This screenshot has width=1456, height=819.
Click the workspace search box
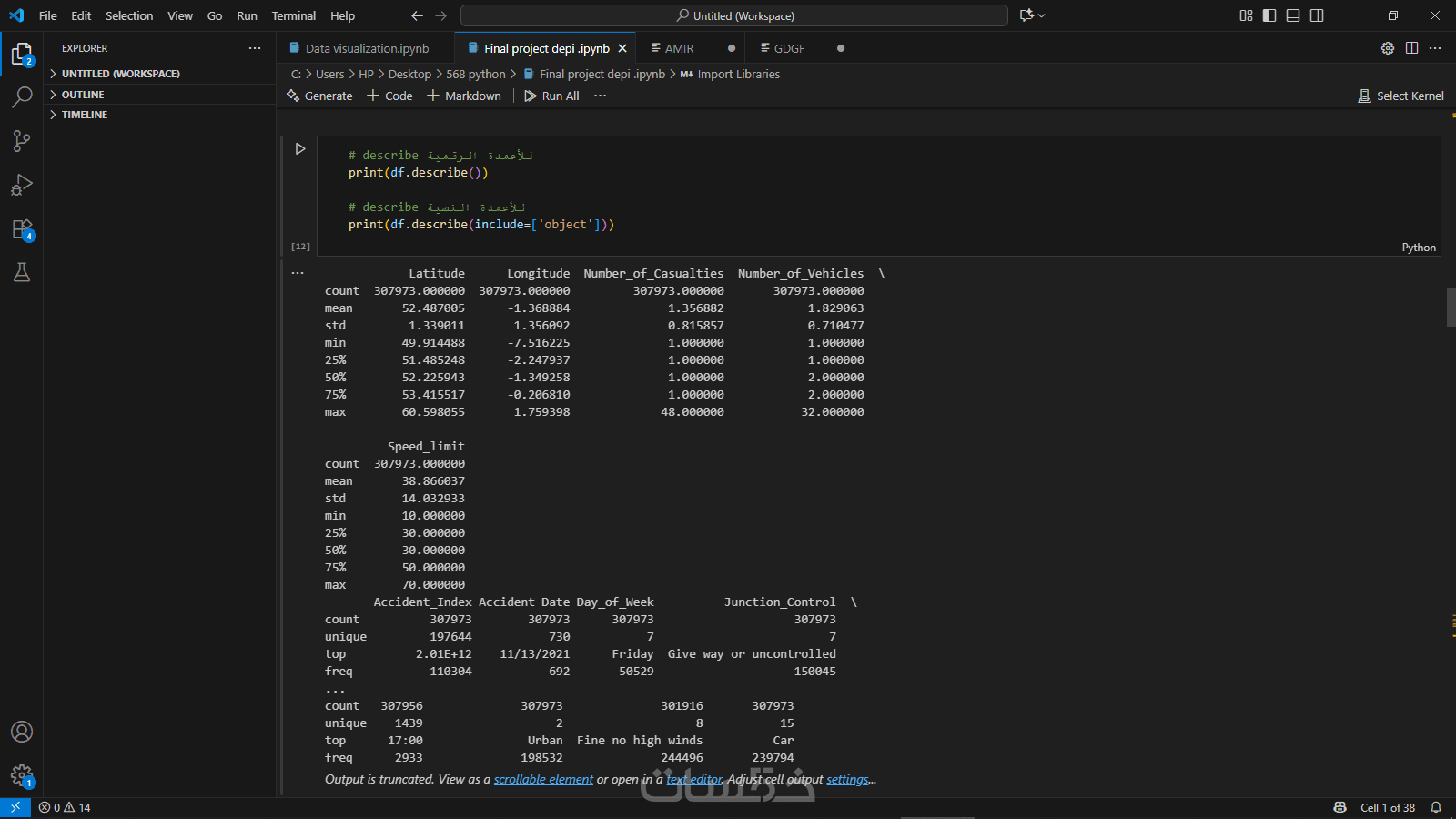point(733,15)
